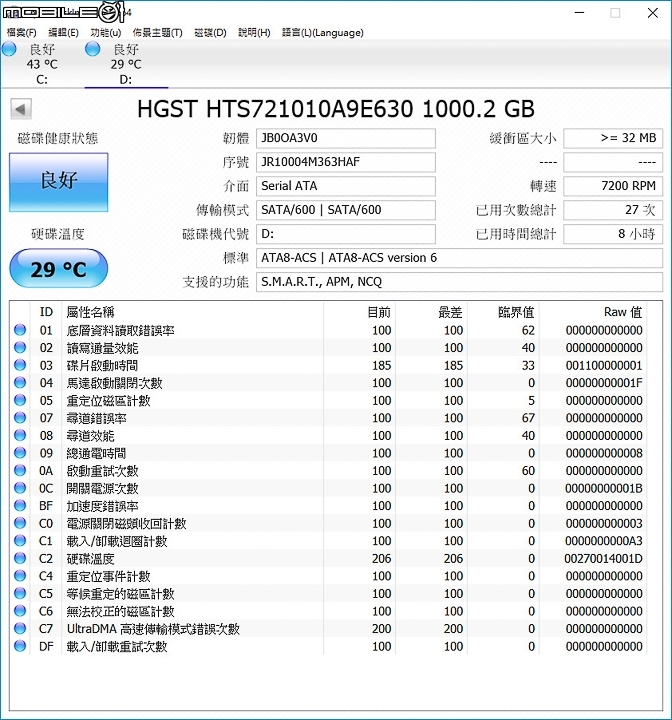Click the blue 良好 health status button
Screen dimensions: 672x720
coord(59,182)
